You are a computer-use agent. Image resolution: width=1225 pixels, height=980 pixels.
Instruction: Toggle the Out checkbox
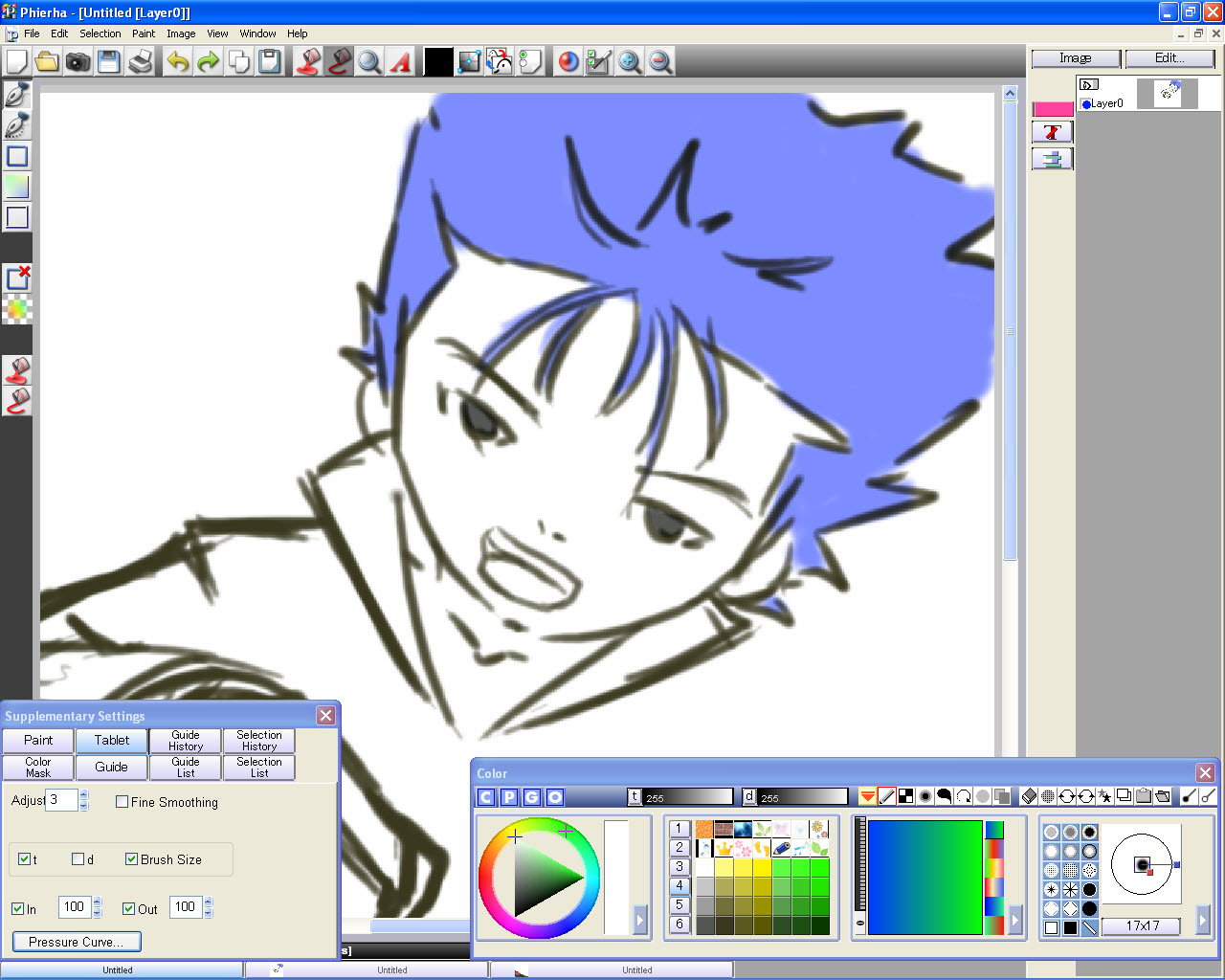(x=129, y=907)
